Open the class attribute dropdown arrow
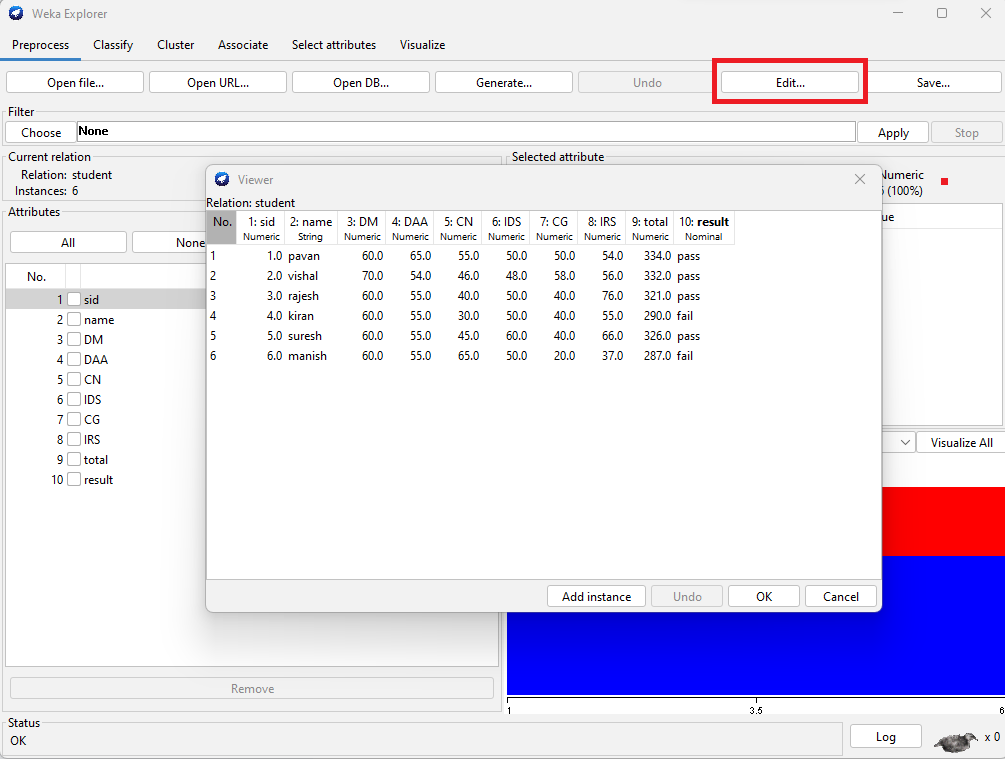 (905, 442)
